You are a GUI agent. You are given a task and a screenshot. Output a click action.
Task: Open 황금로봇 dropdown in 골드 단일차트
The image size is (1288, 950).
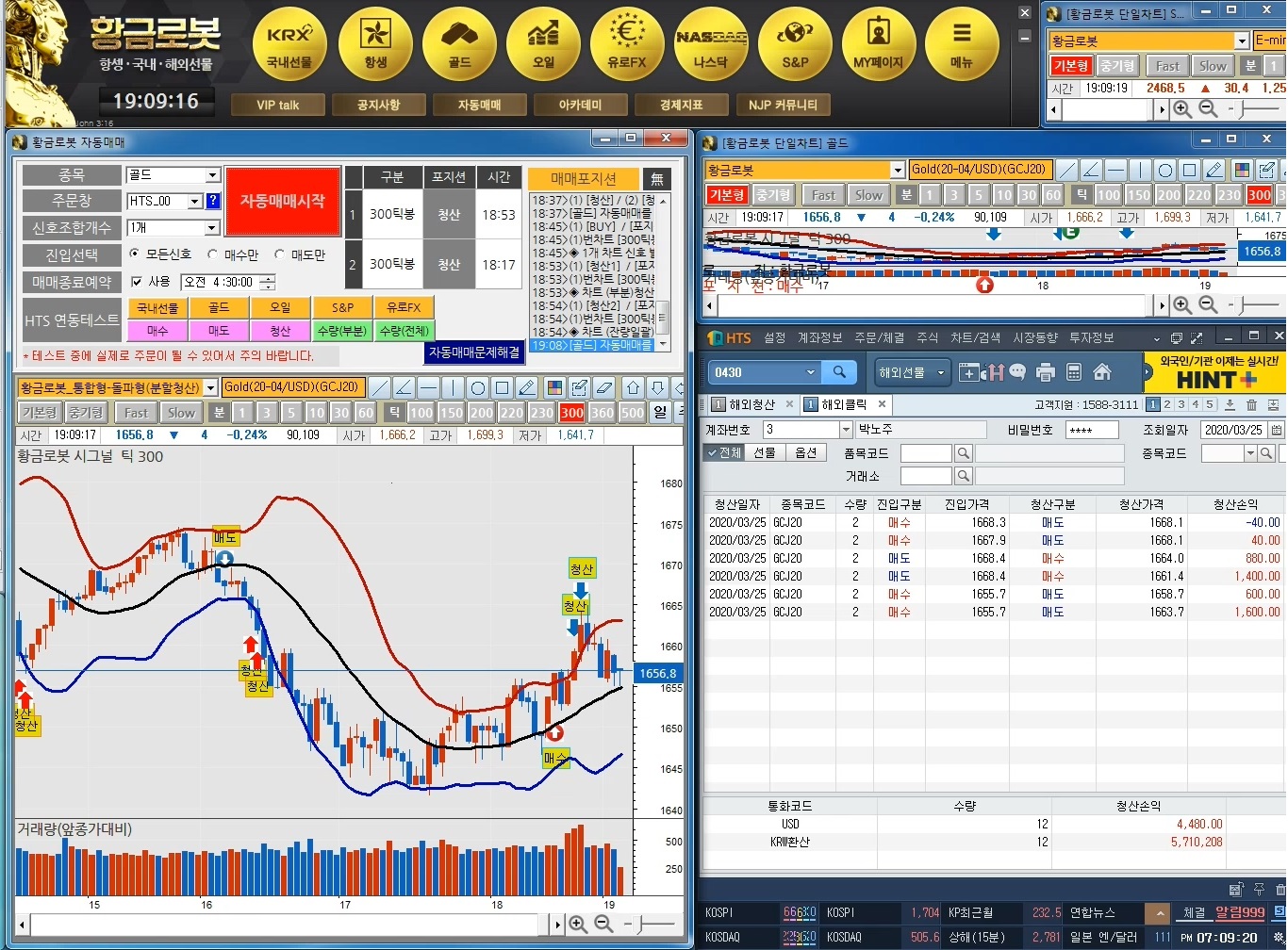tap(898, 170)
